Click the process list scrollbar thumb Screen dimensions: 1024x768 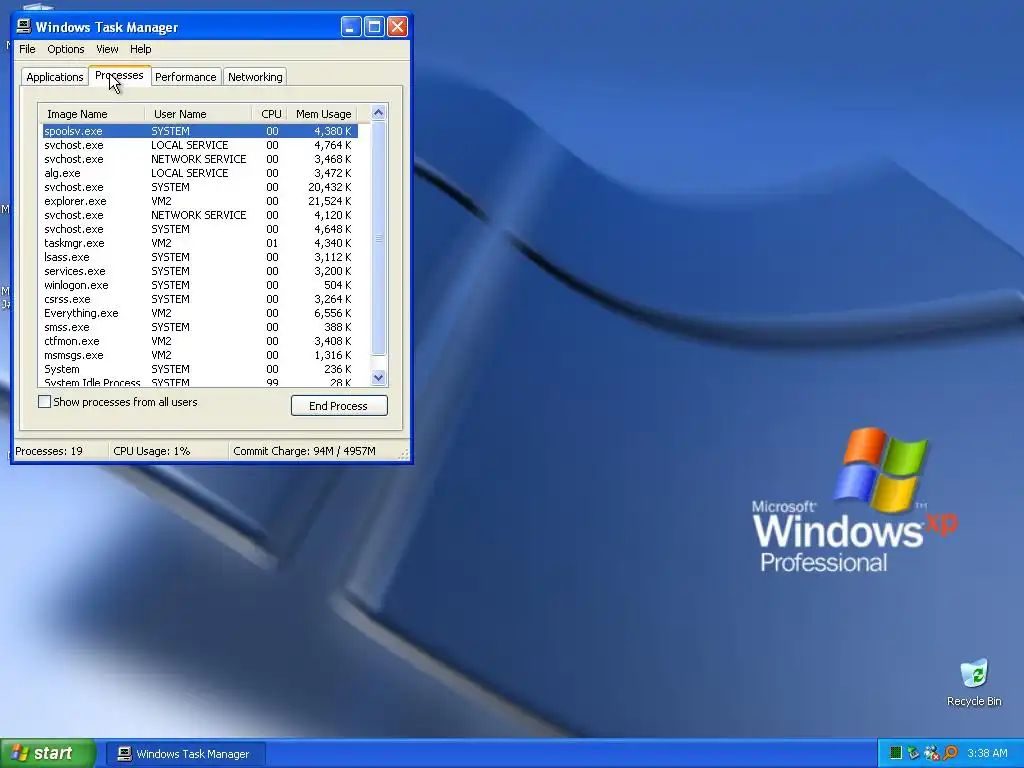pyautogui.click(x=379, y=238)
